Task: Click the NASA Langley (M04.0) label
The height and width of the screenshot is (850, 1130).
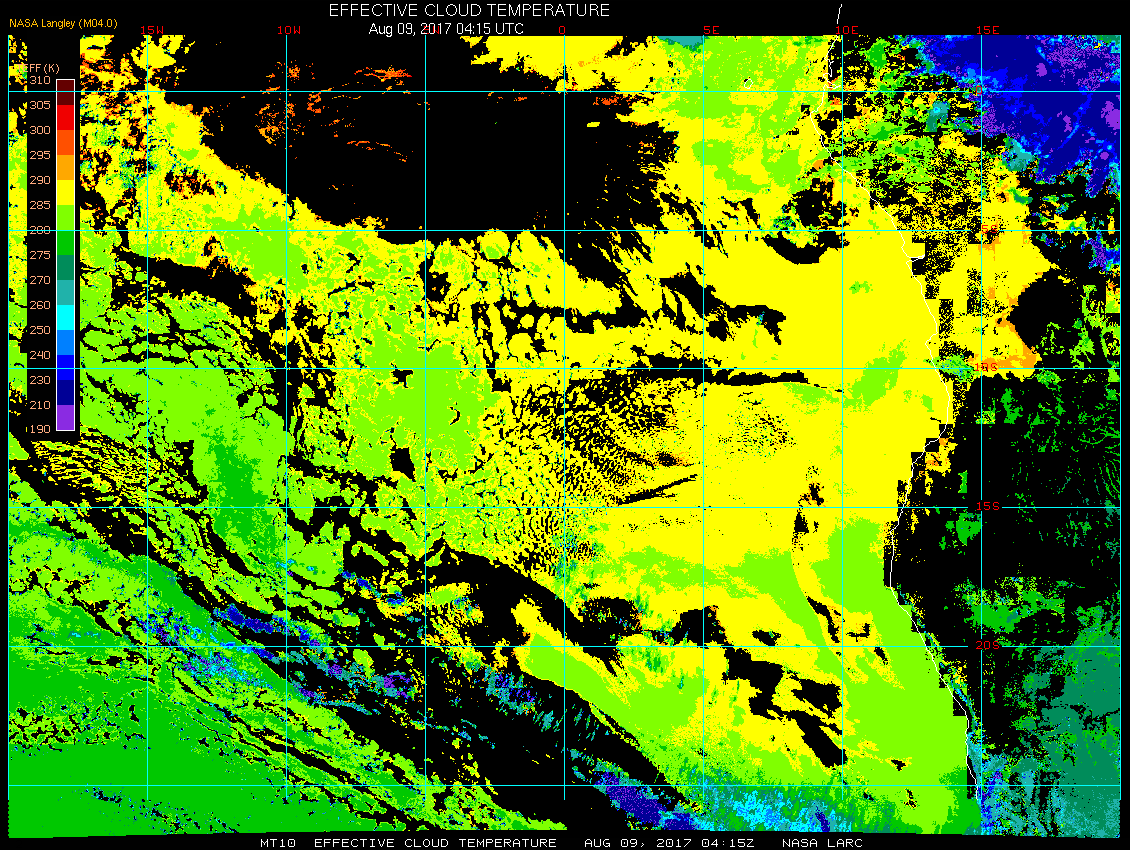Action: [63, 23]
